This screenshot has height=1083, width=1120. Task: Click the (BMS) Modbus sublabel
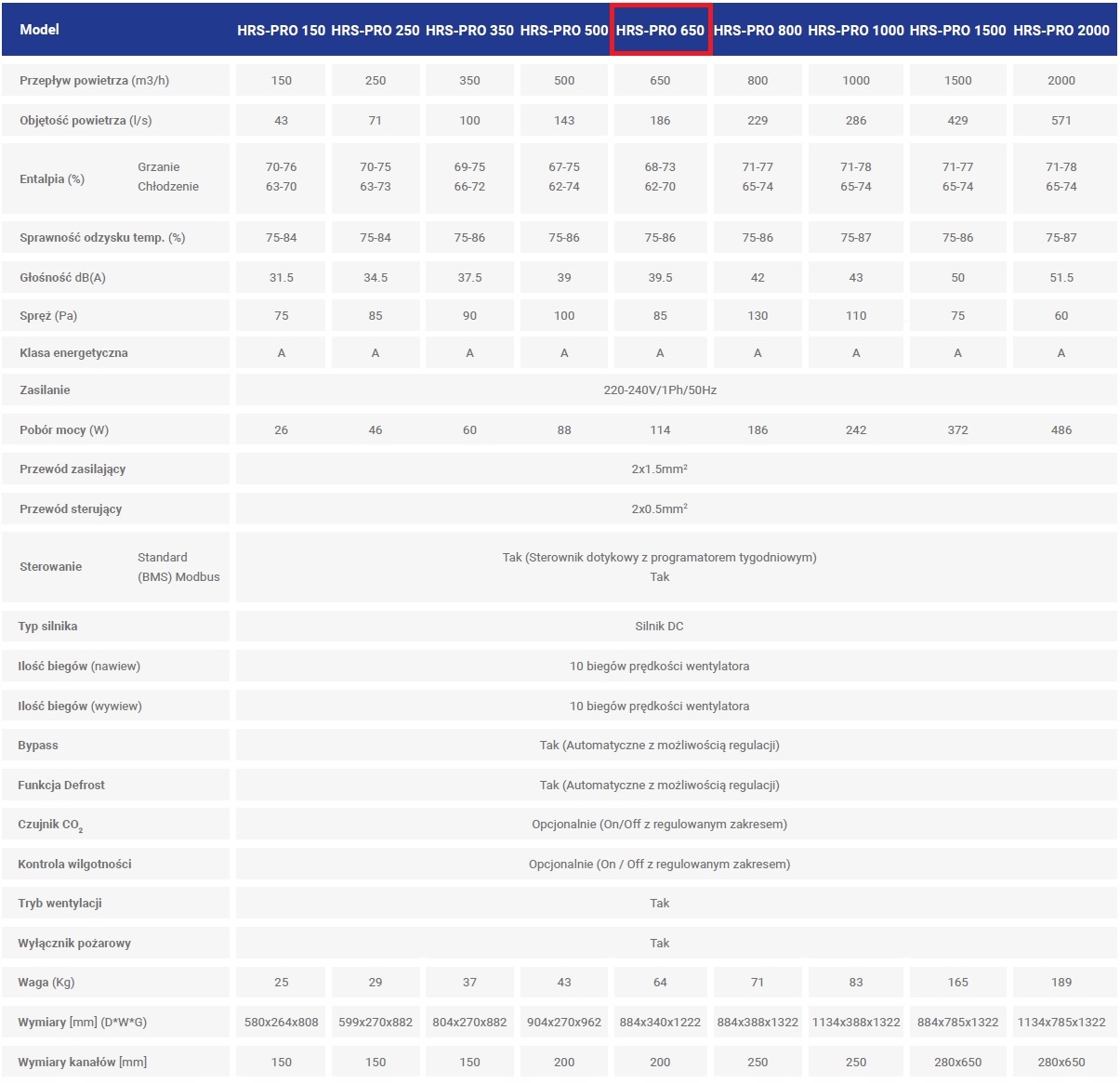(x=178, y=577)
